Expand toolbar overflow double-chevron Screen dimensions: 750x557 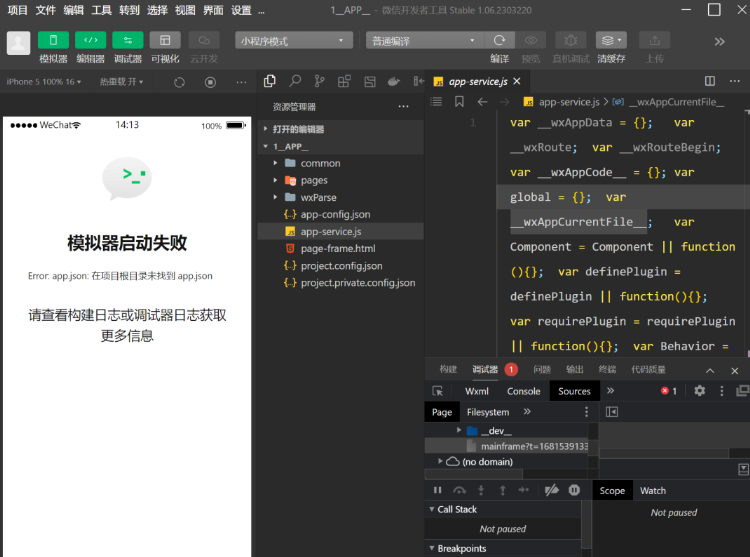pyautogui.click(x=719, y=42)
